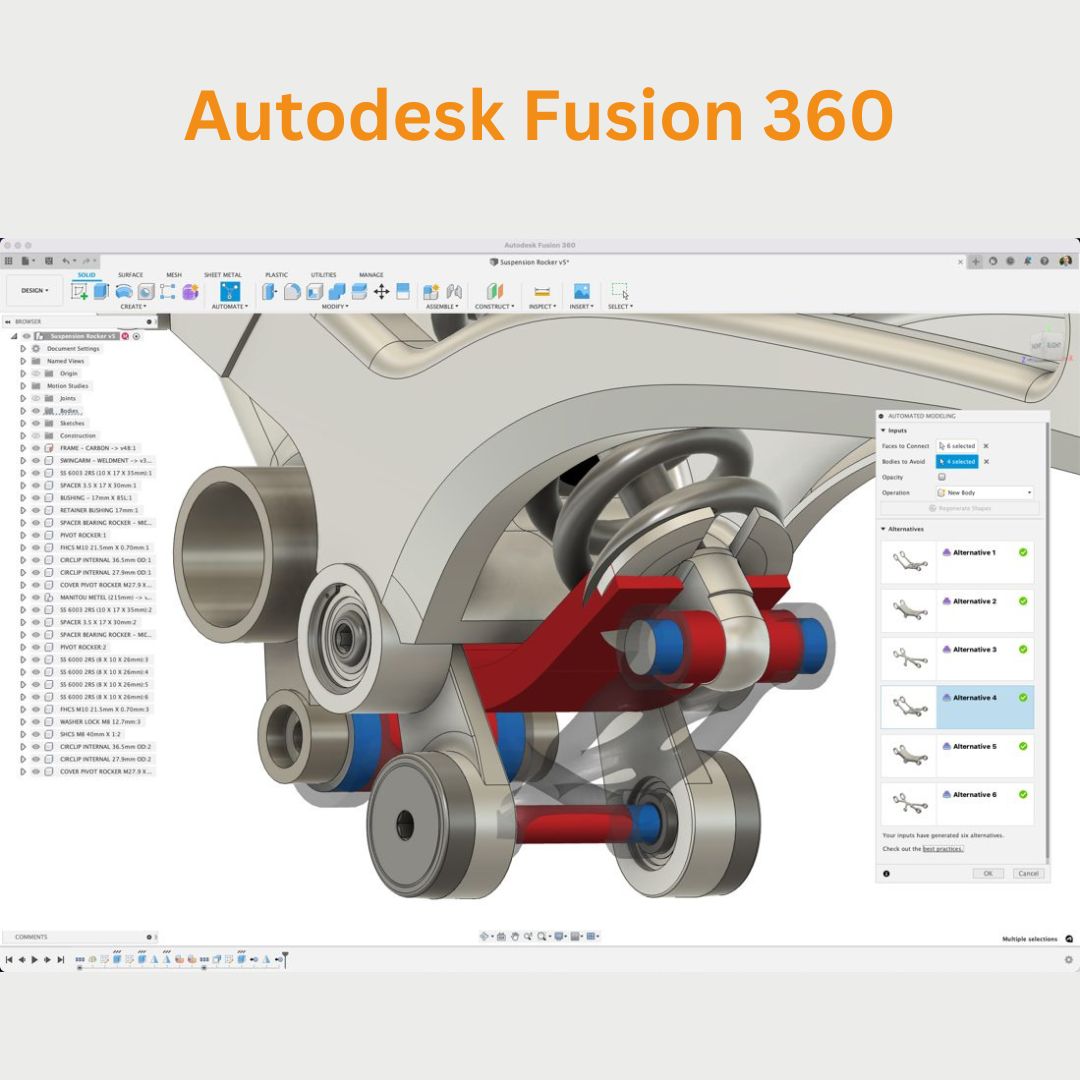Toggle visibility of WASHER LOCK M8 component
This screenshot has height=1080, width=1080.
click(x=36, y=722)
